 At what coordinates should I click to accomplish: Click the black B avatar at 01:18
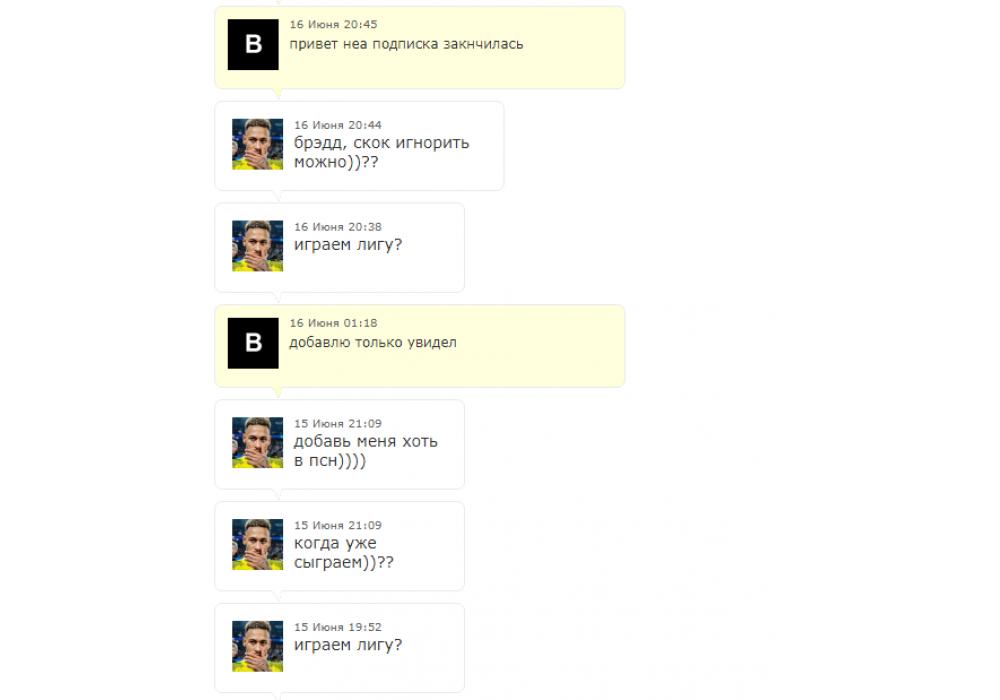[x=253, y=343]
